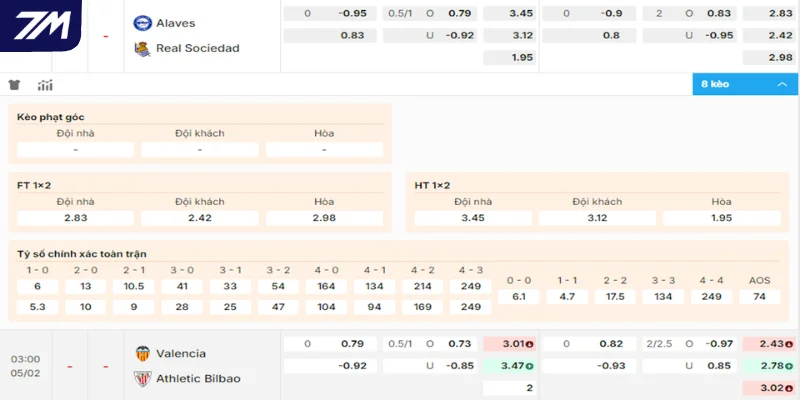Open the Real Sociedad team name link
800x400 pixels.
197,48
